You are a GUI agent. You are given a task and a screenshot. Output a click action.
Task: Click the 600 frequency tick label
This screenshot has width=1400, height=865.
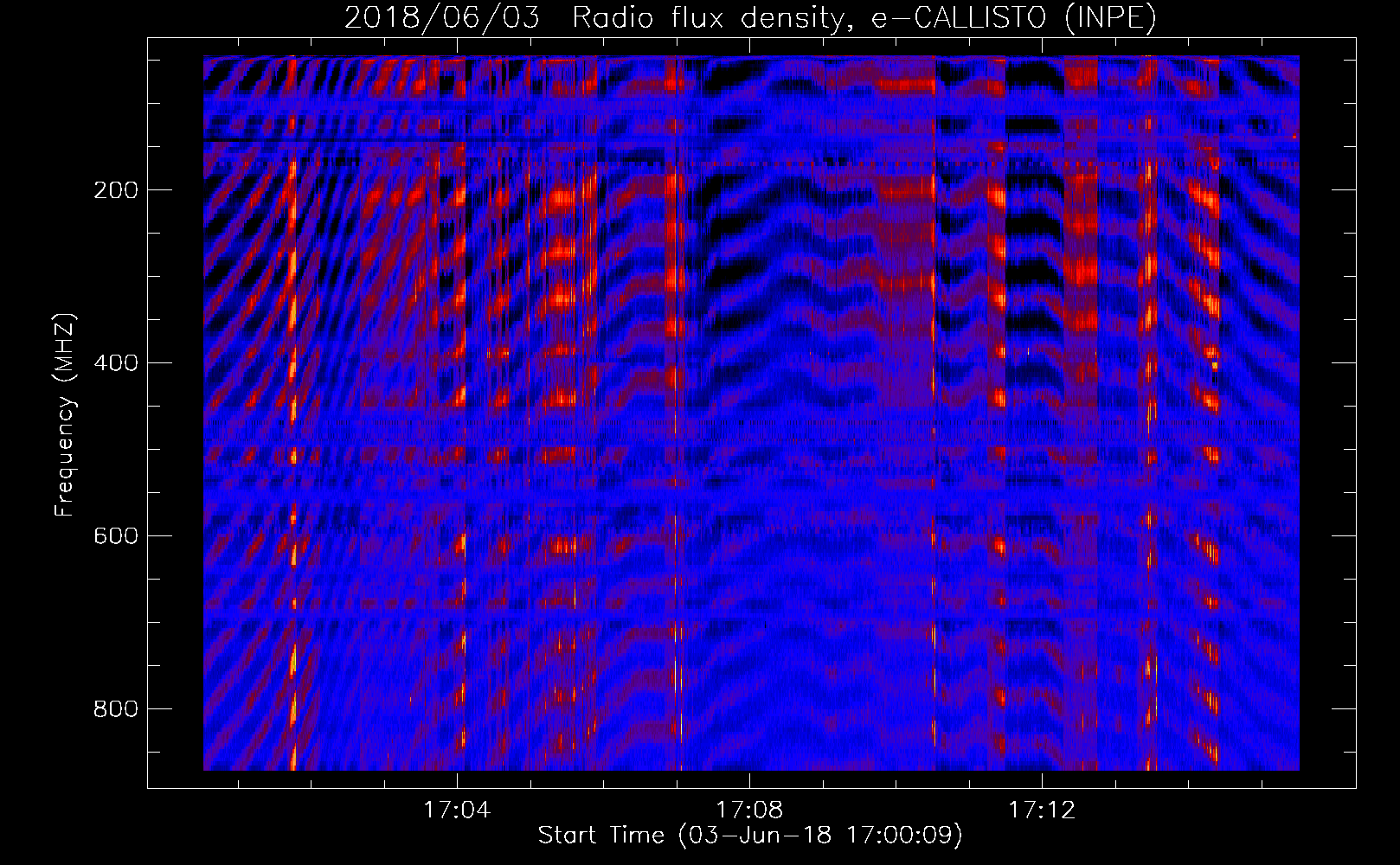coord(116,536)
